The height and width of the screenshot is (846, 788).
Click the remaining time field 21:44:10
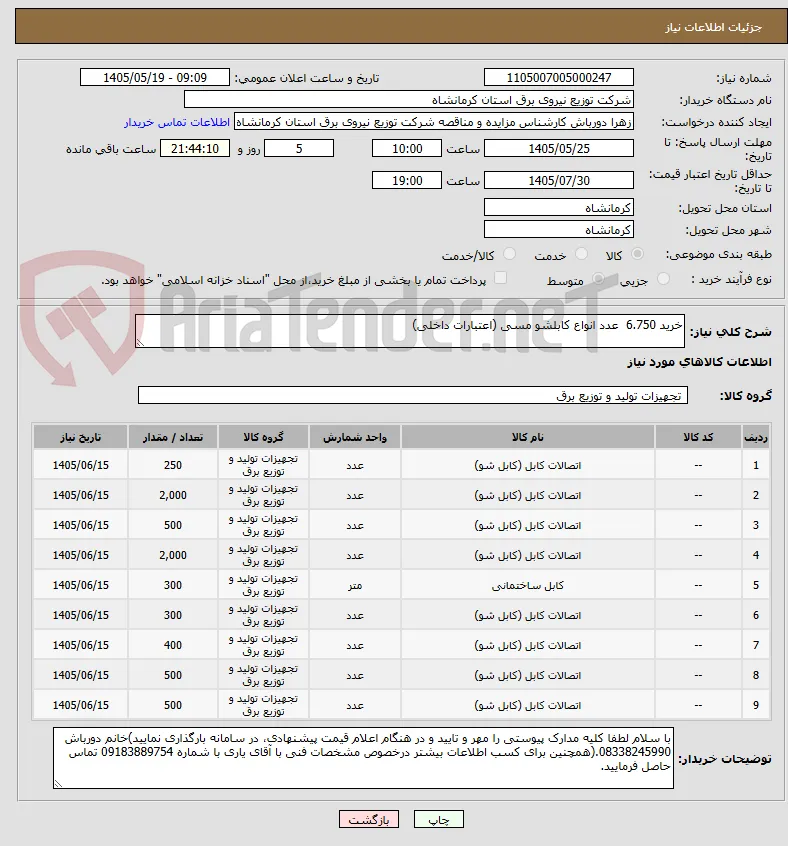195,148
